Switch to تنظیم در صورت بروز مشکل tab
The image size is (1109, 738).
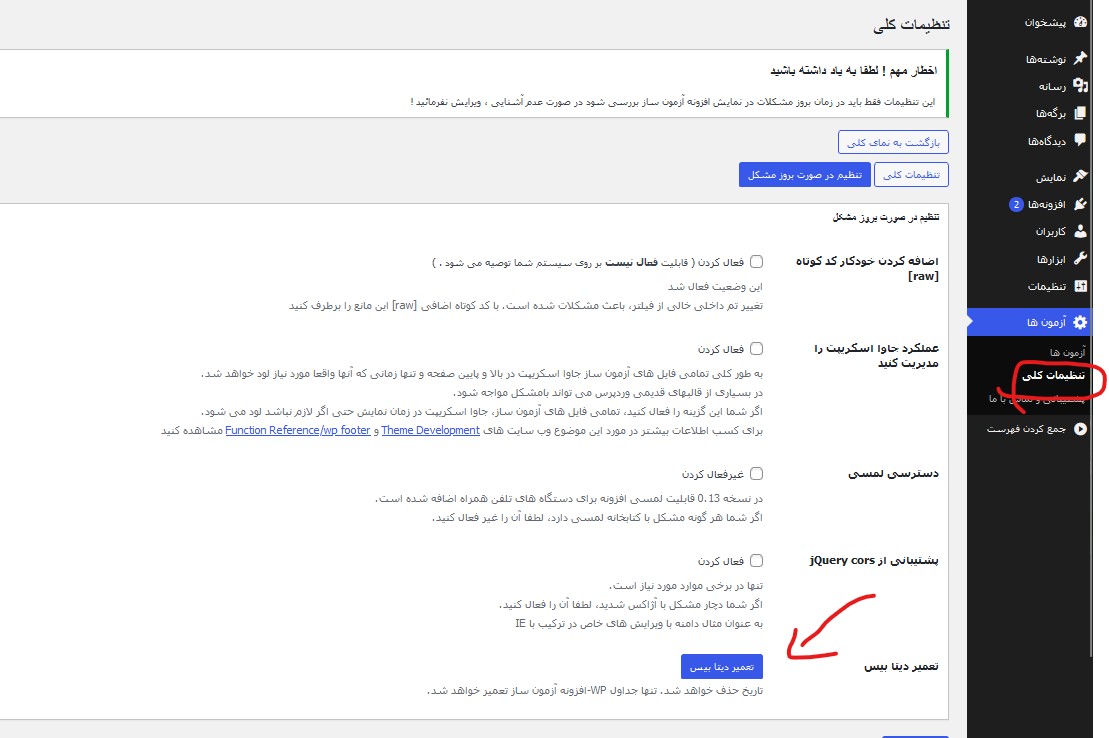click(x=804, y=175)
